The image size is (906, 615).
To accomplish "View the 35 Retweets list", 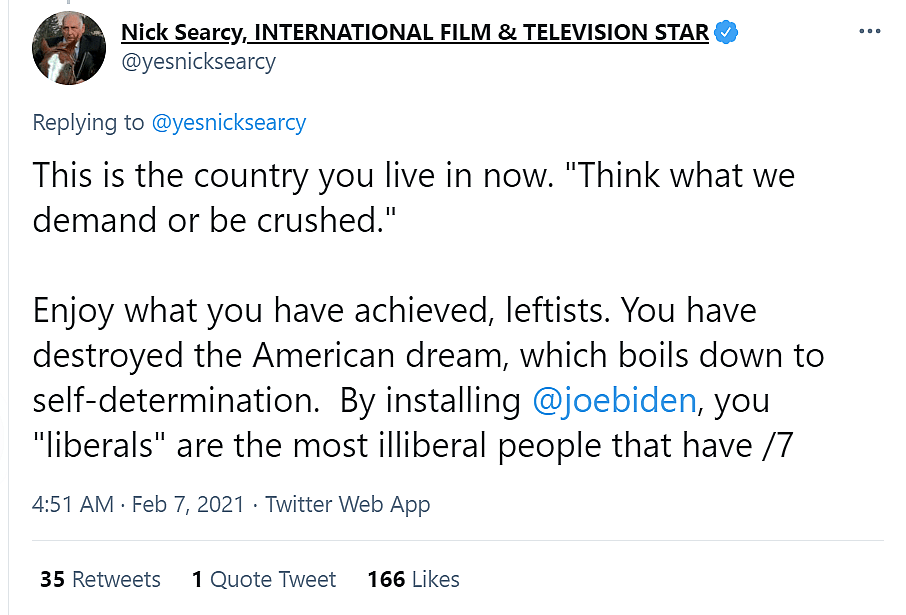I will tap(100, 579).
